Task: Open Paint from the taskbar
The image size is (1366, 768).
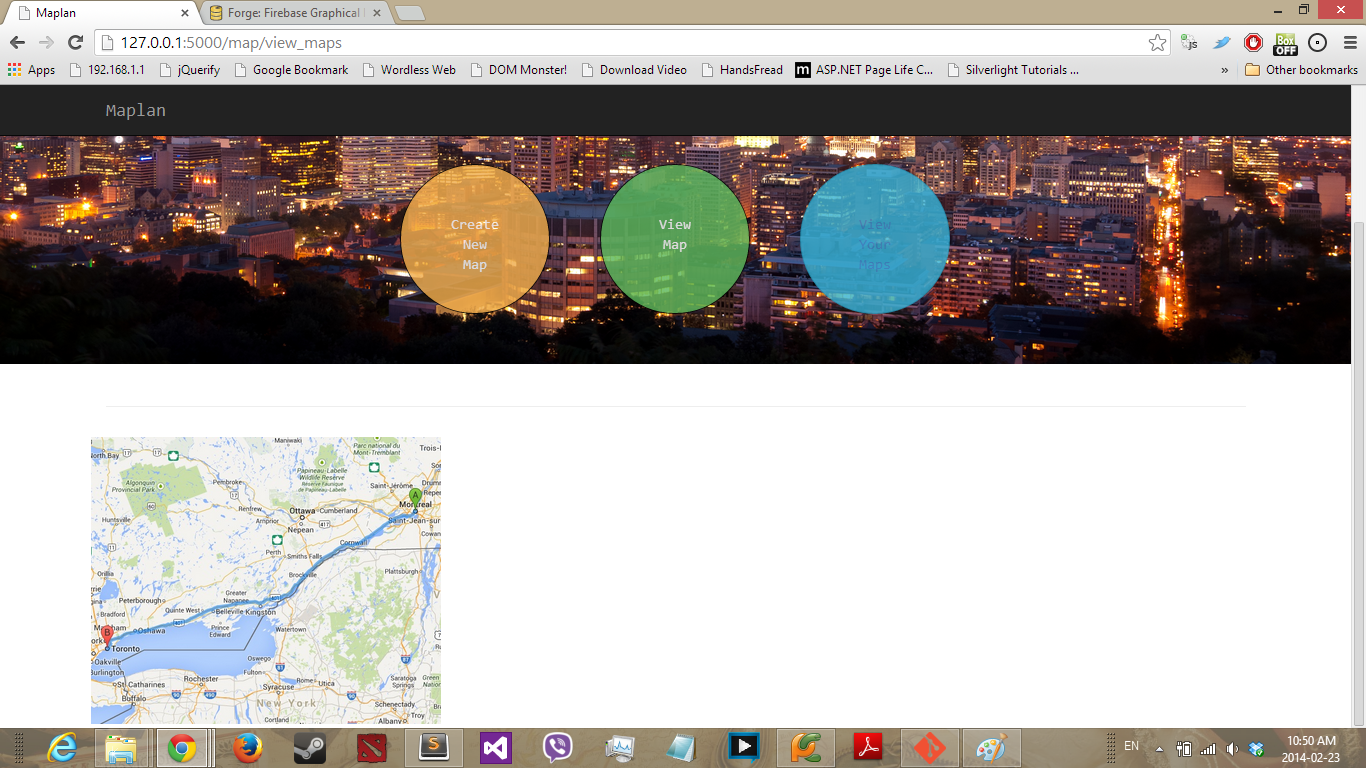Action: coord(991,748)
